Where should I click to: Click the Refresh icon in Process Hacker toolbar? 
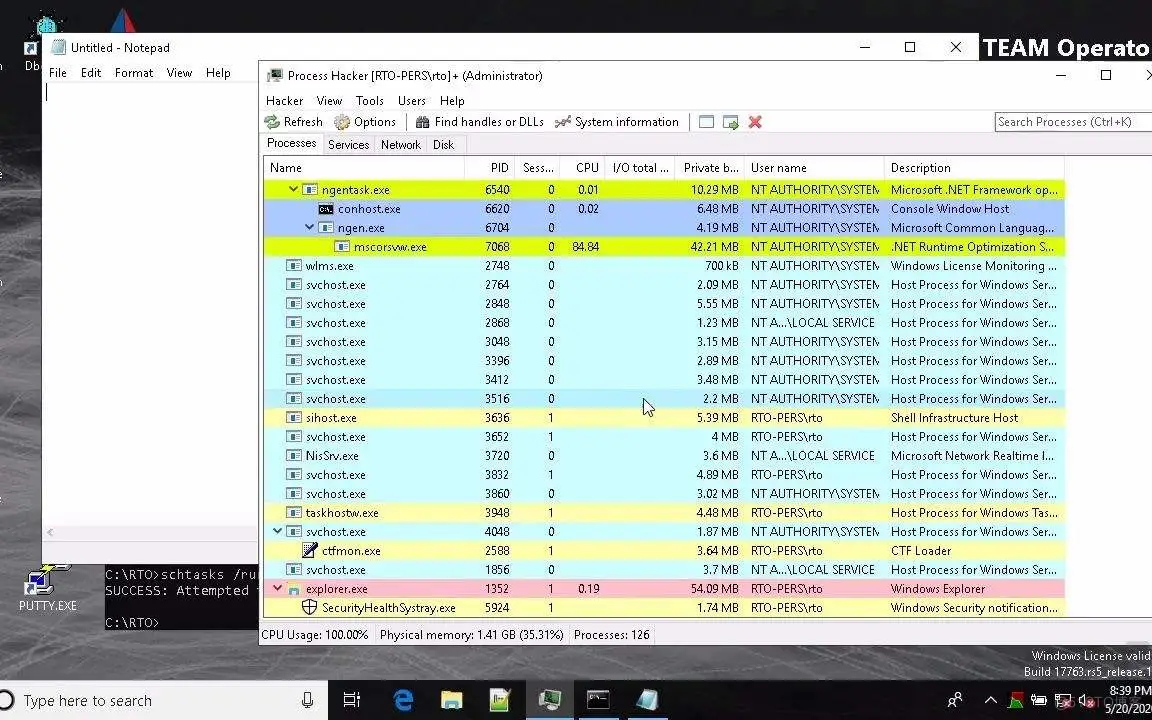click(273, 122)
